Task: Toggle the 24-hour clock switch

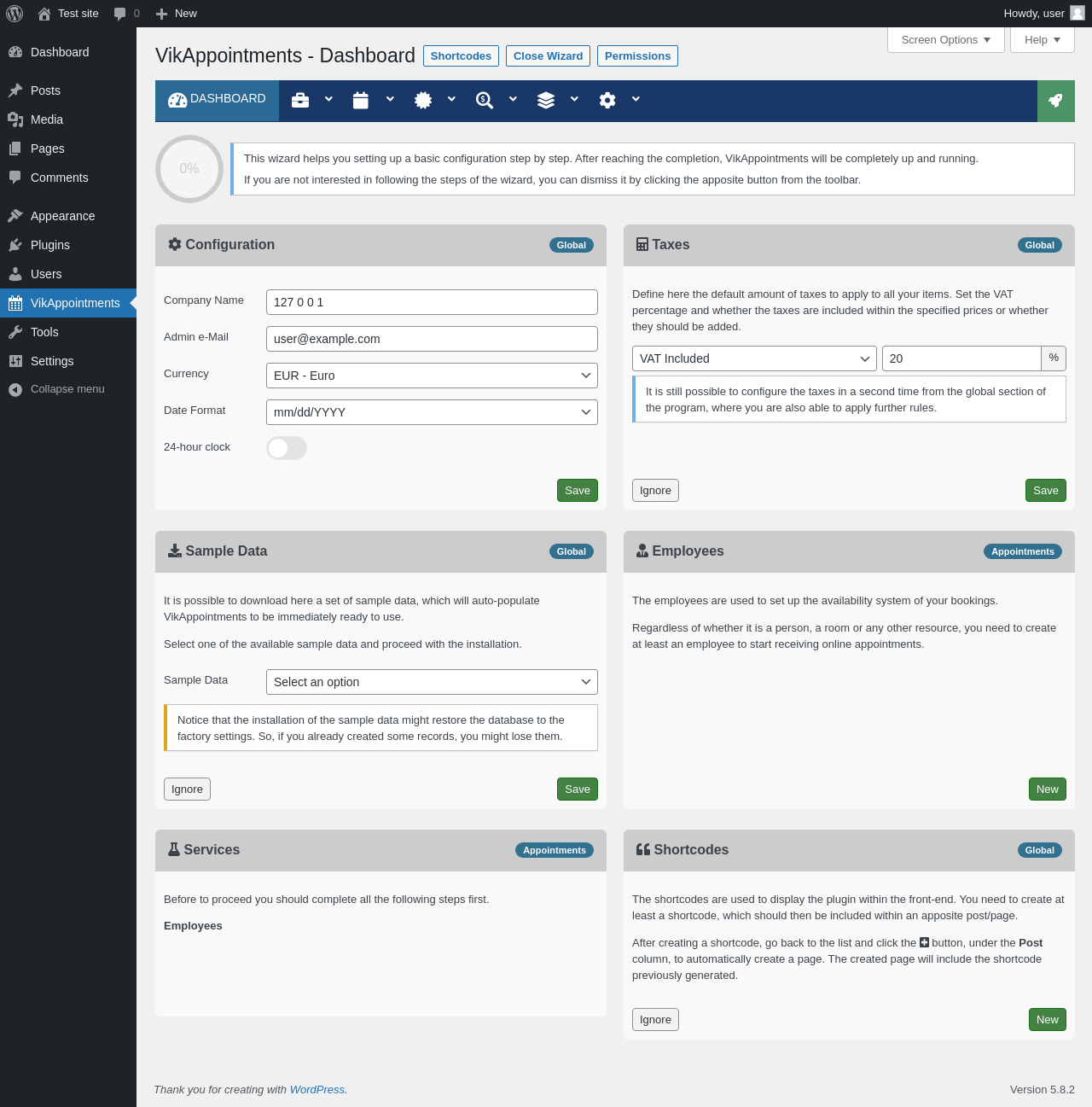Action: [287, 448]
